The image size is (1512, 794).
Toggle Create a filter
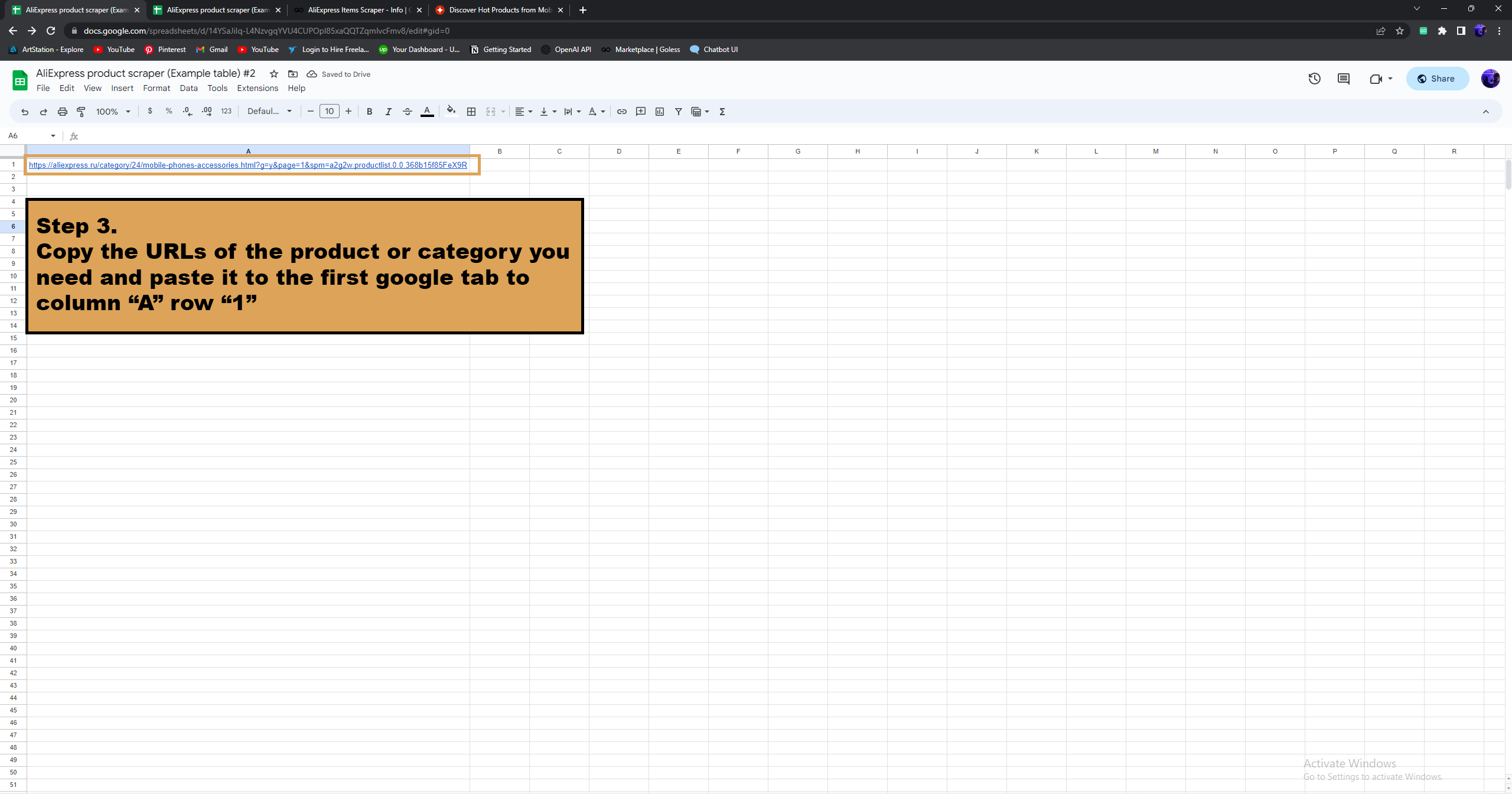[679, 112]
